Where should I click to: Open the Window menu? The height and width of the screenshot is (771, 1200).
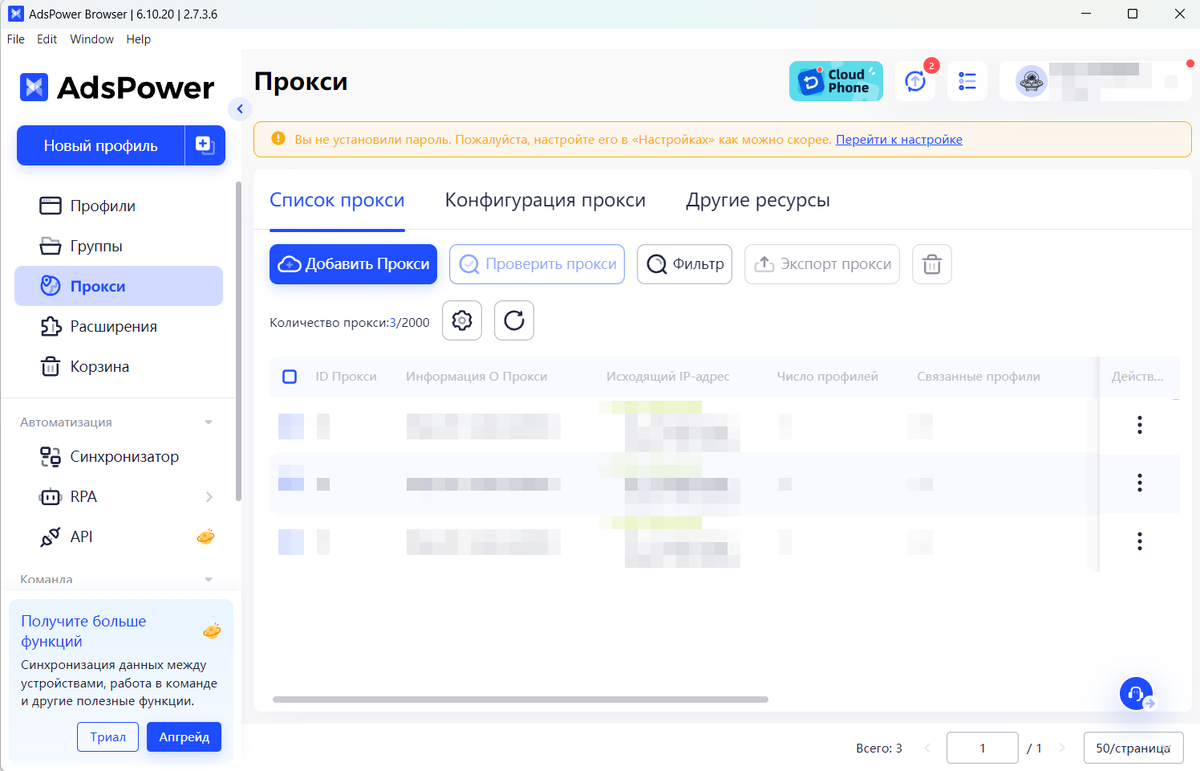(x=92, y=39)
